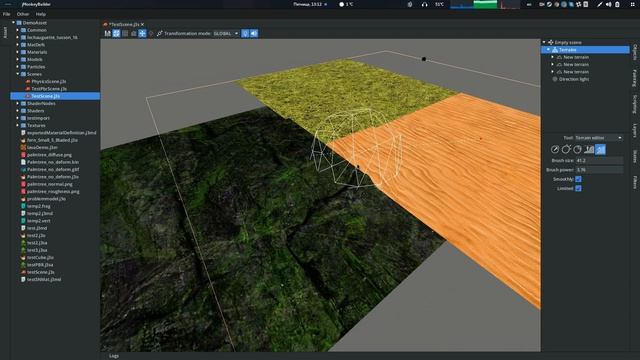
Task: Select problemmodel.j3o file
Action: (43, 199)
